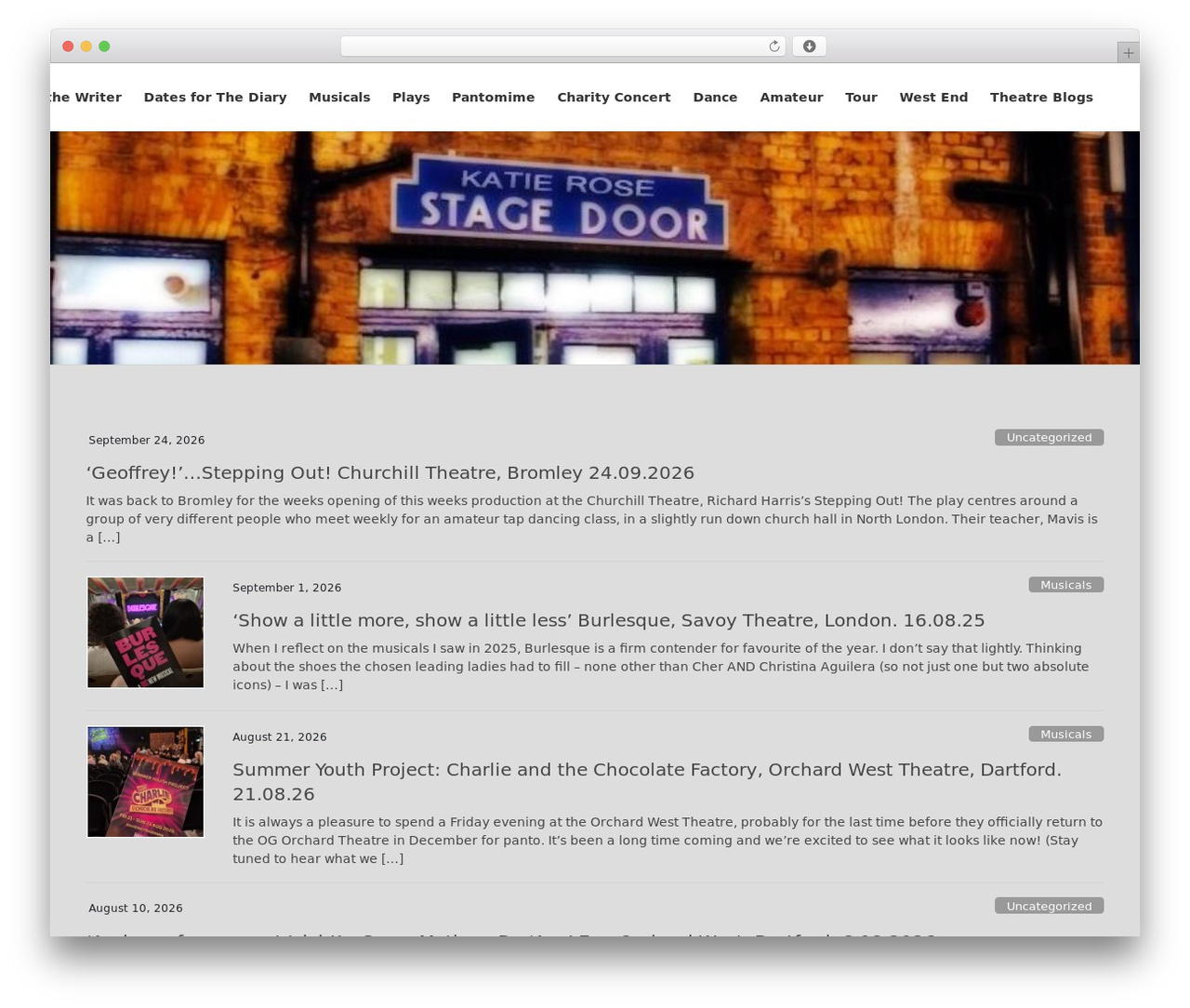Open the Theatre Blogs menu item
This screenshot has height=1008, width=1190.
click(1041, 97)
